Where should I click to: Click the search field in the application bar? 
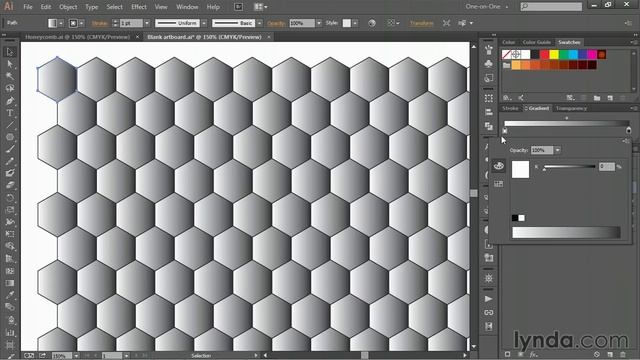(x=551, y=7)
